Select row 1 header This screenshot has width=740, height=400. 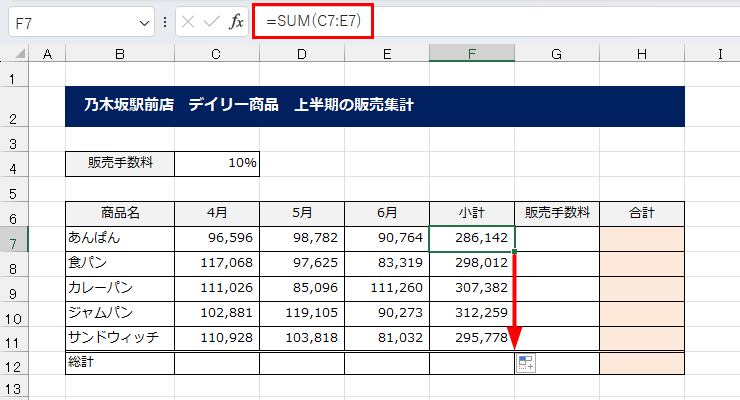(x=14, y=74)
